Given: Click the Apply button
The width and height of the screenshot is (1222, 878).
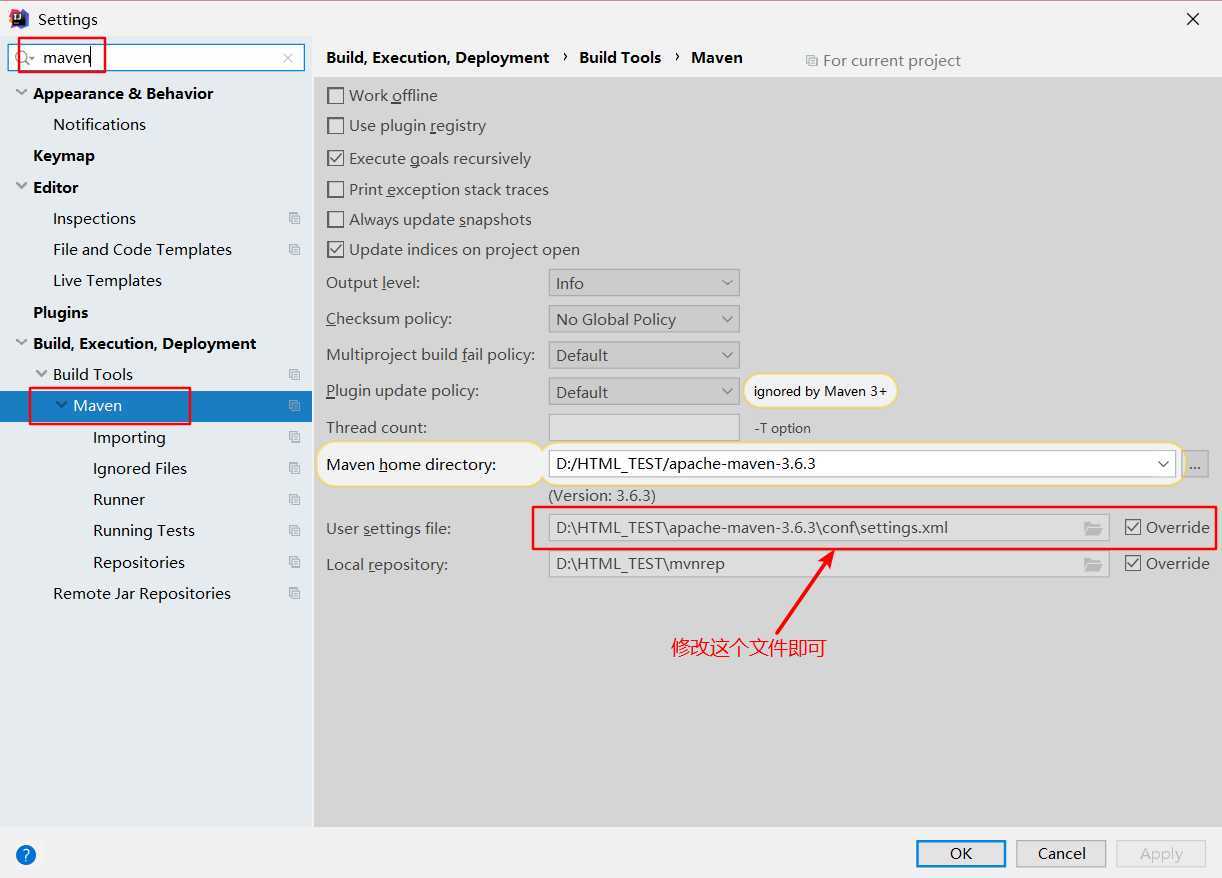Looking at the screenshot, I should tap(1161, 853).
